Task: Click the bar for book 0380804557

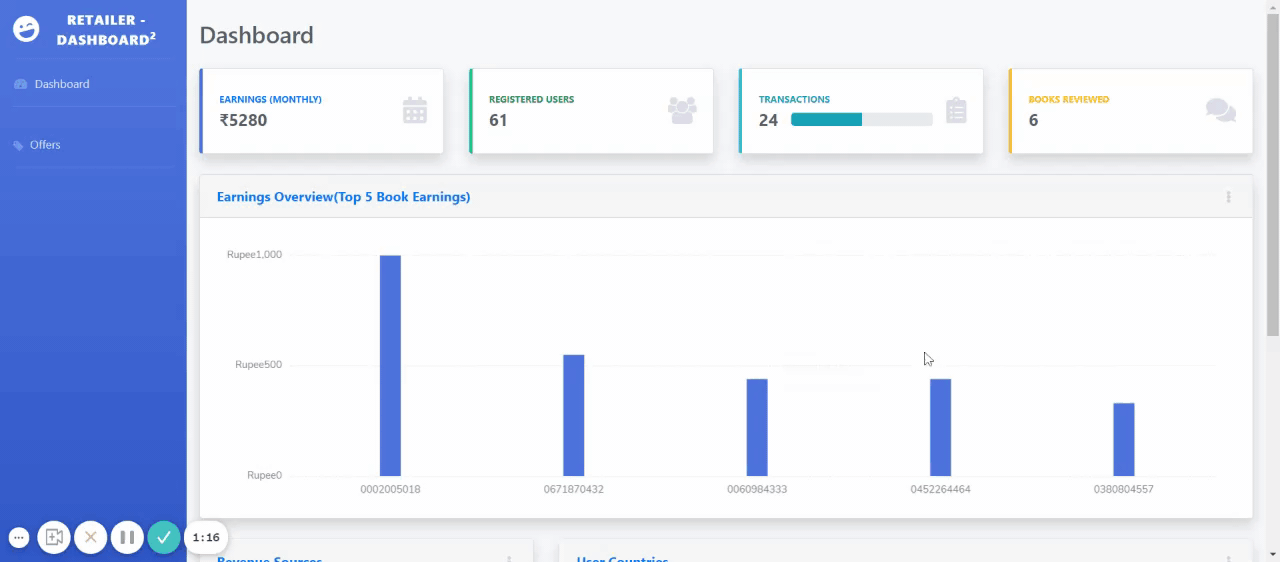Action: [x=1124, y=439]
